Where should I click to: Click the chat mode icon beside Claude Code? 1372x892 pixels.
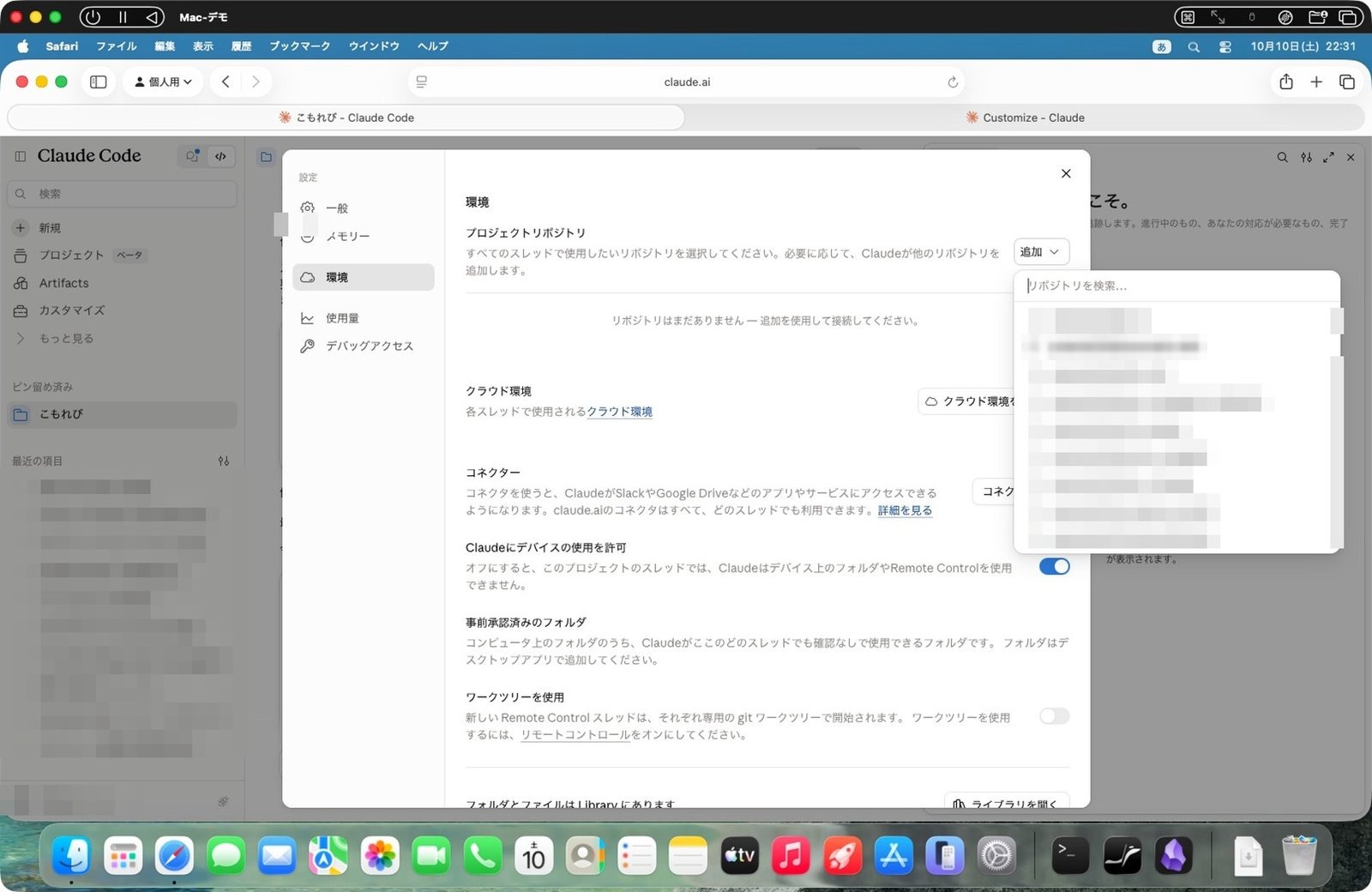tap(193, 156)
